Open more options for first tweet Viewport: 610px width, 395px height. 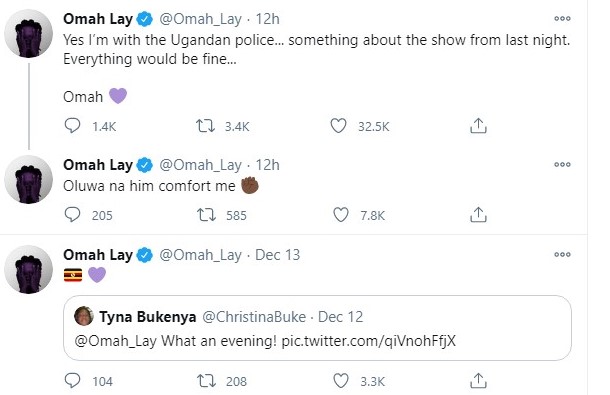(x=562, y=18)
